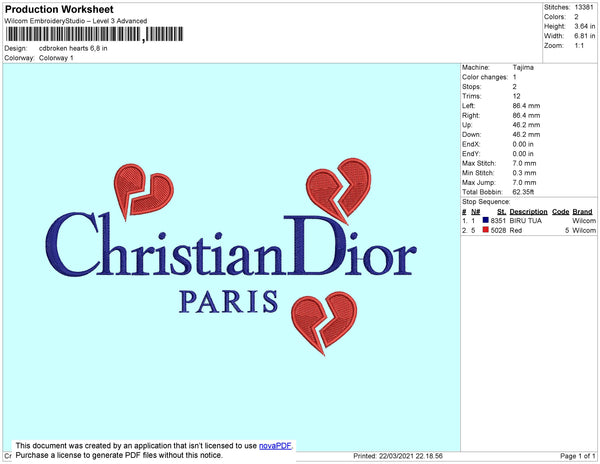600x464 pixels.
Task: Click the barcode under the worksheet title
Action: coord(94,34)
